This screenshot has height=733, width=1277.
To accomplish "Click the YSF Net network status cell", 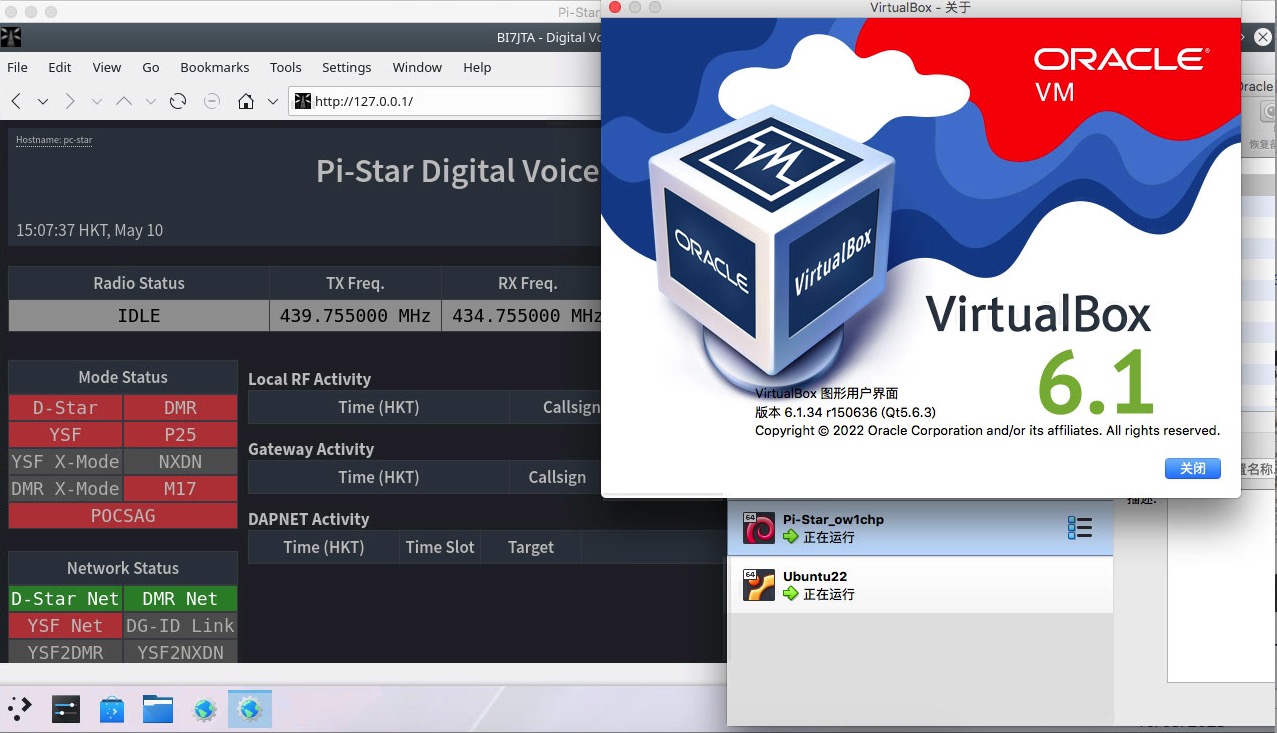I will tap(66, 626).
